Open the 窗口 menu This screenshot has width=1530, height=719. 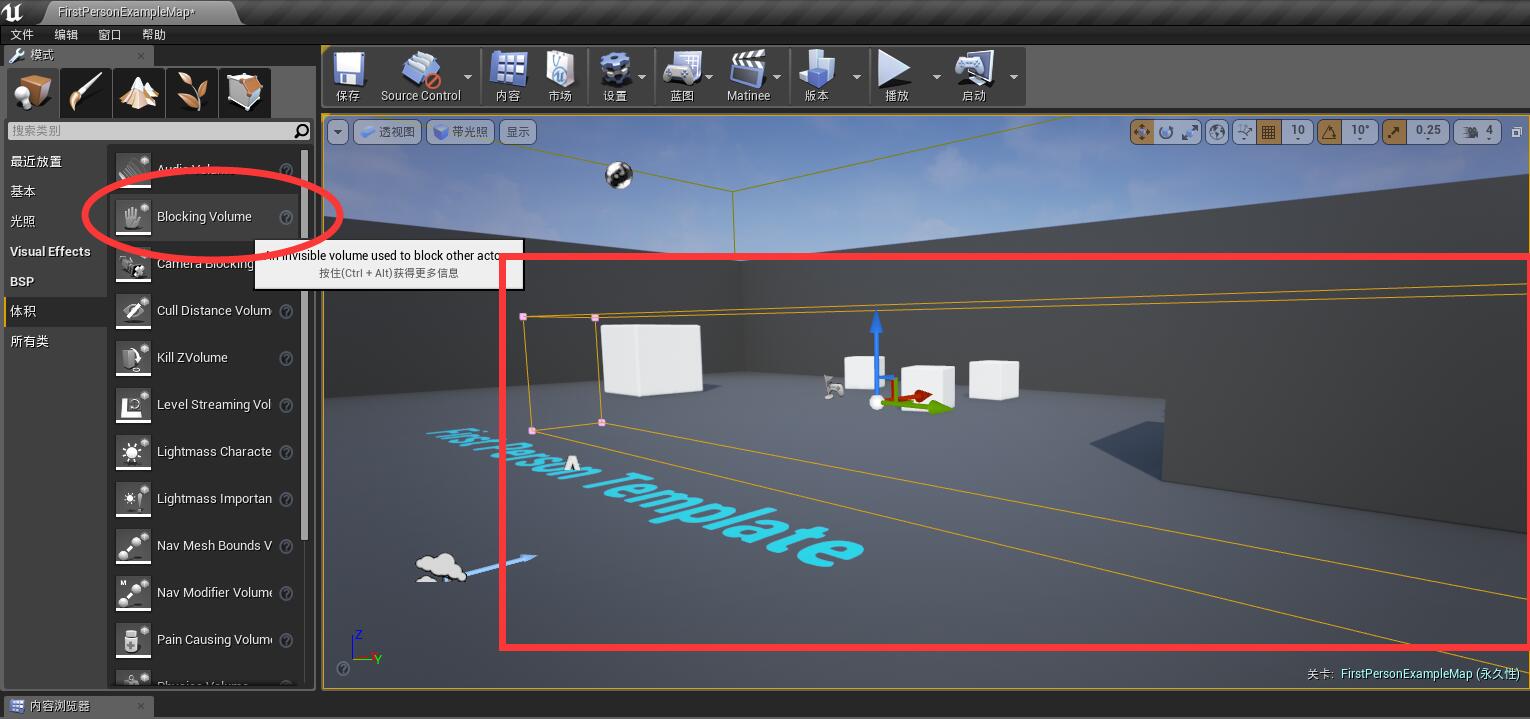click(110, 35)
